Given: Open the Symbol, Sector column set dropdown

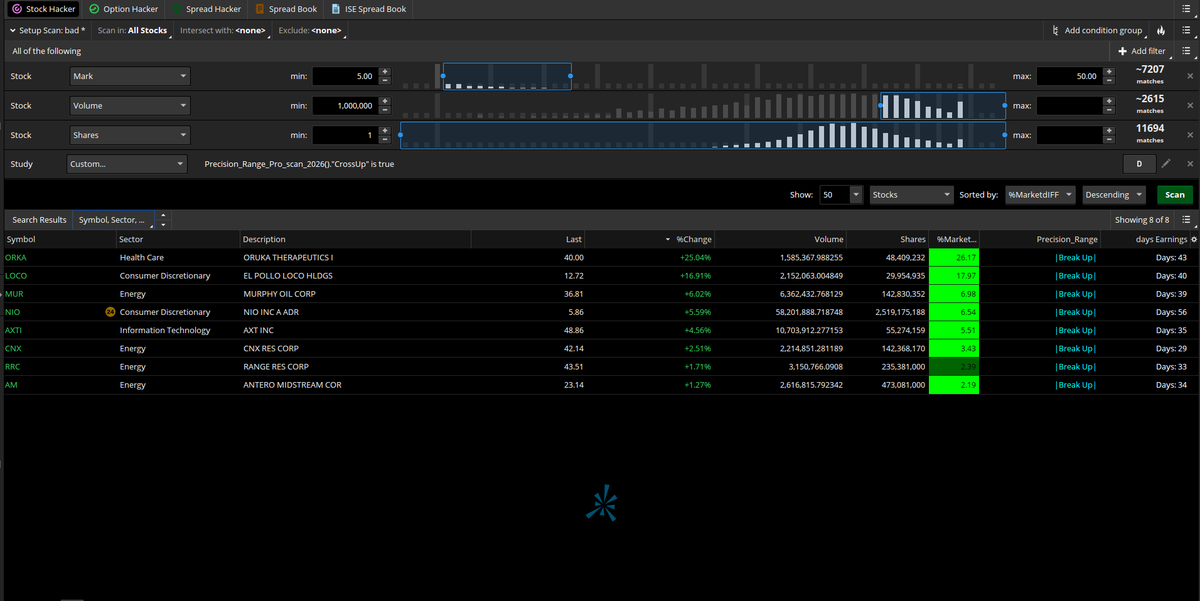Looking at the screenshot, I should [115, 220].
